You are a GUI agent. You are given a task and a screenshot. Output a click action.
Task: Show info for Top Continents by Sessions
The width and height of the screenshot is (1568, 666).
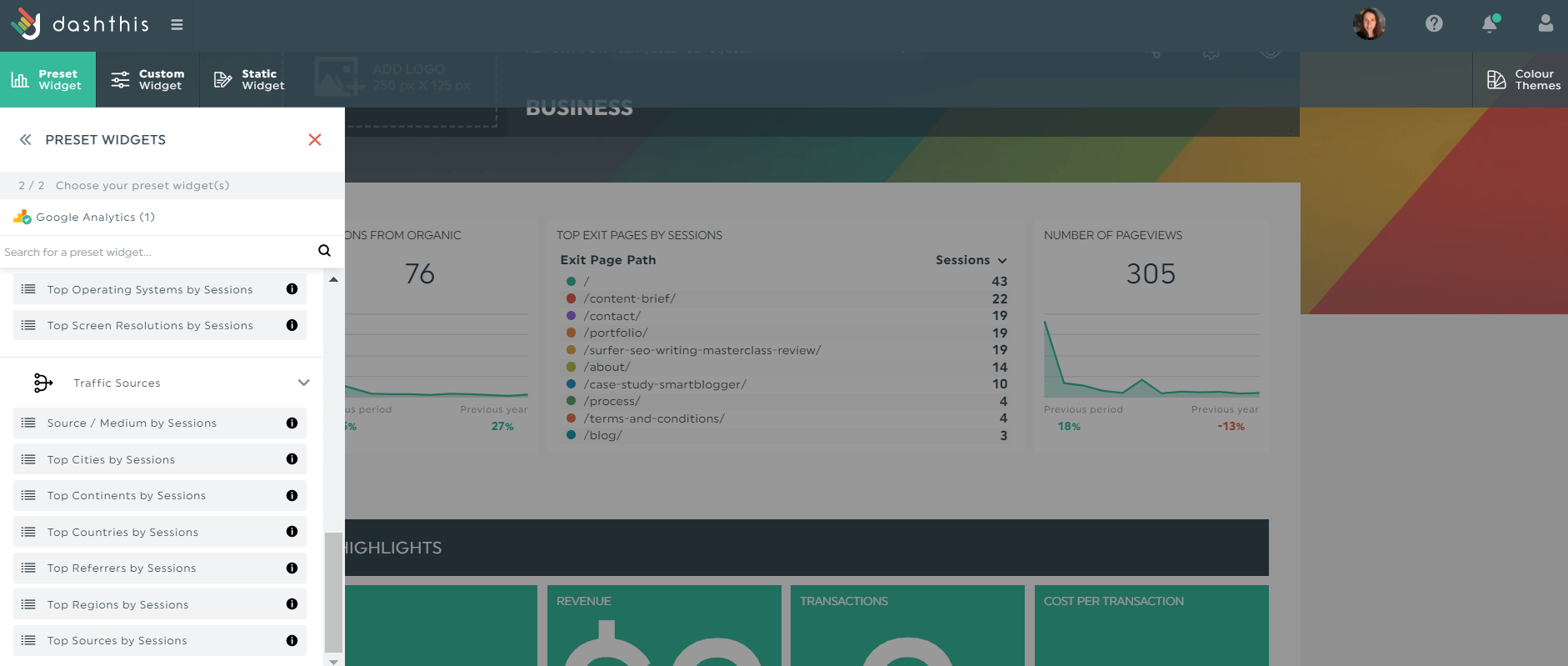tap(292, 495)
